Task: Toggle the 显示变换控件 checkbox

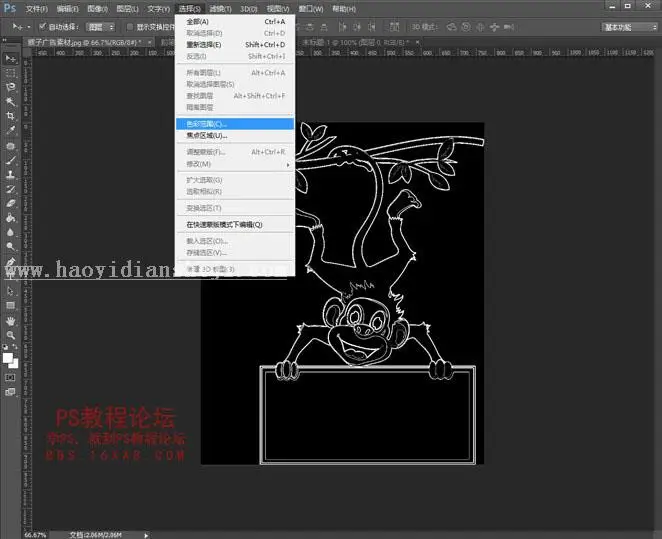Action: click(x=130, y=27)
